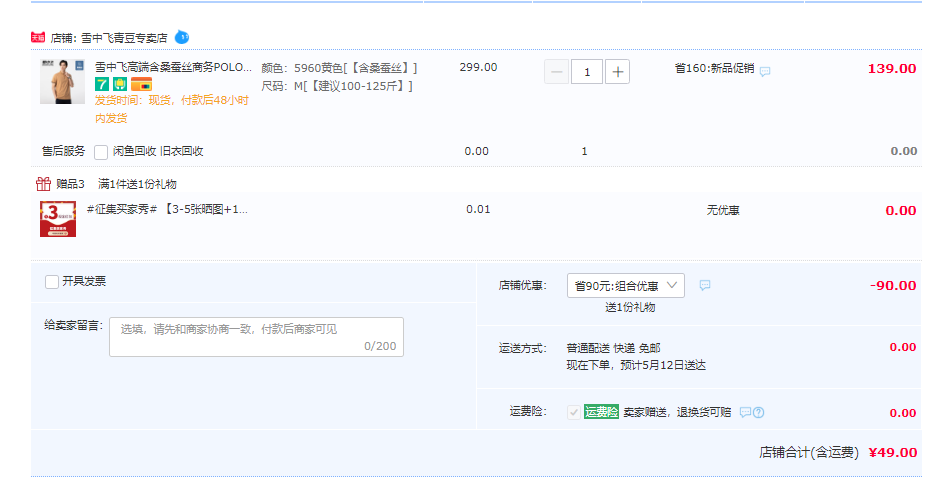
Task: Click the 现在下单，预计5月12日送达 delivery estimate
Action: pos(636,365)
